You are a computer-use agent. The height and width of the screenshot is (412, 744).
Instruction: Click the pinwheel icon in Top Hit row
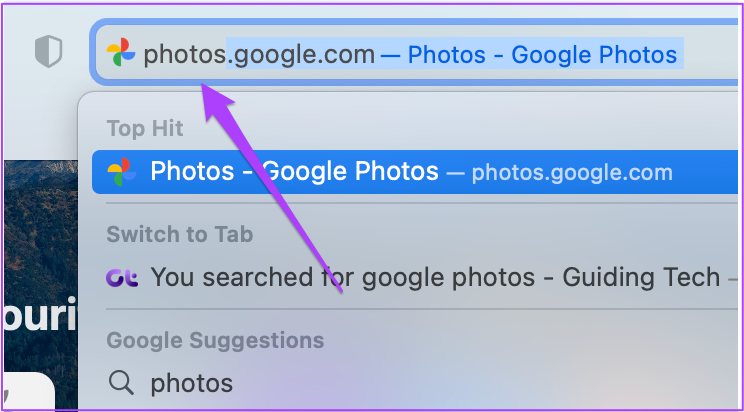[x=122, y=172]
